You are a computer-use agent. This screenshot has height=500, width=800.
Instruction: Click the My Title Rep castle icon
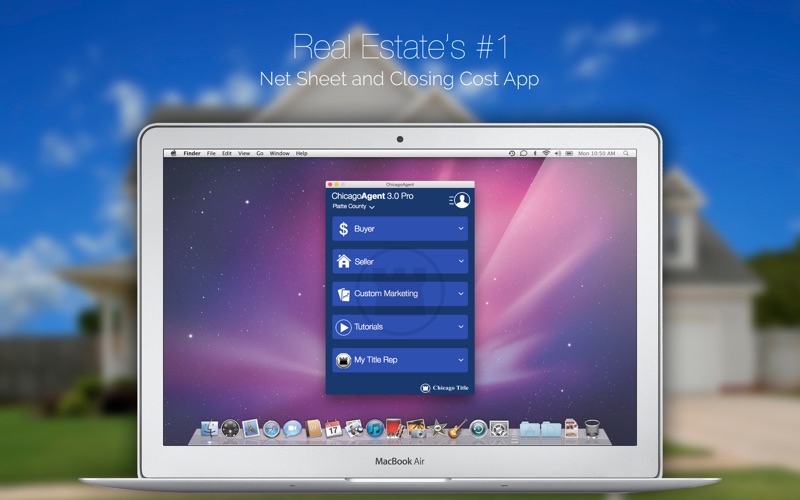click(343, 360)
